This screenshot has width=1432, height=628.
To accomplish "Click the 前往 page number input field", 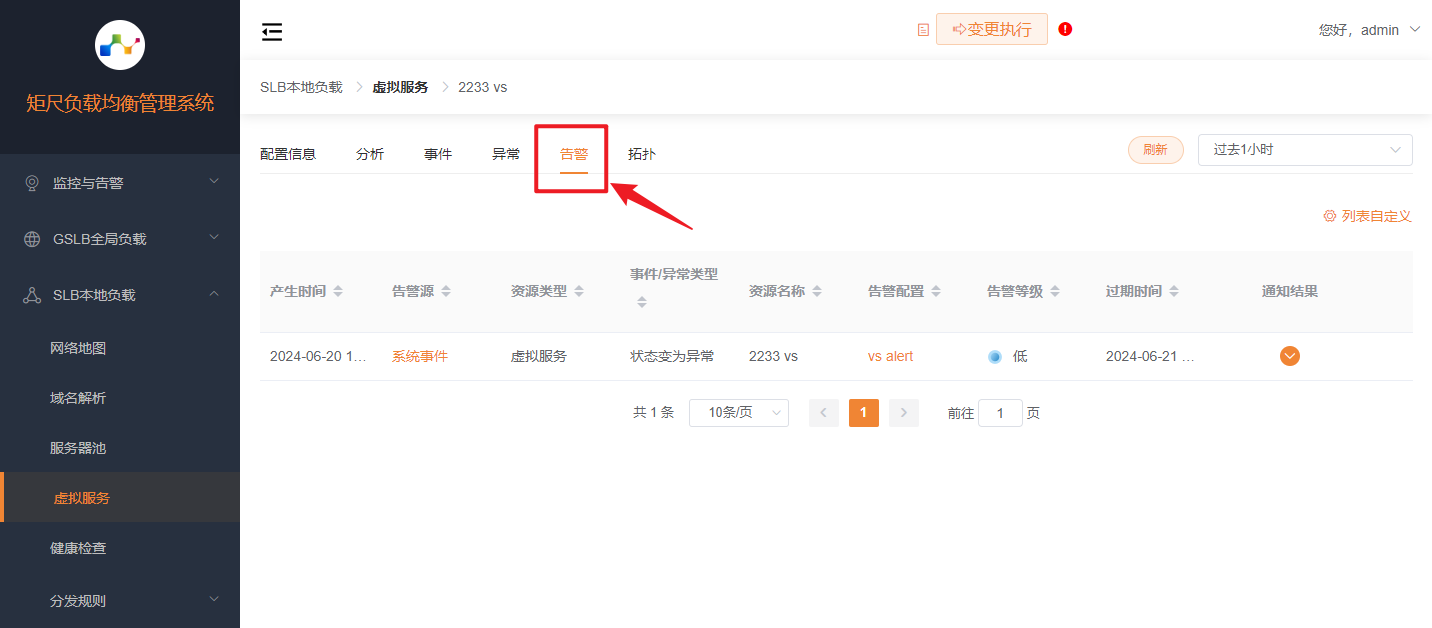I will point(1000,413).
